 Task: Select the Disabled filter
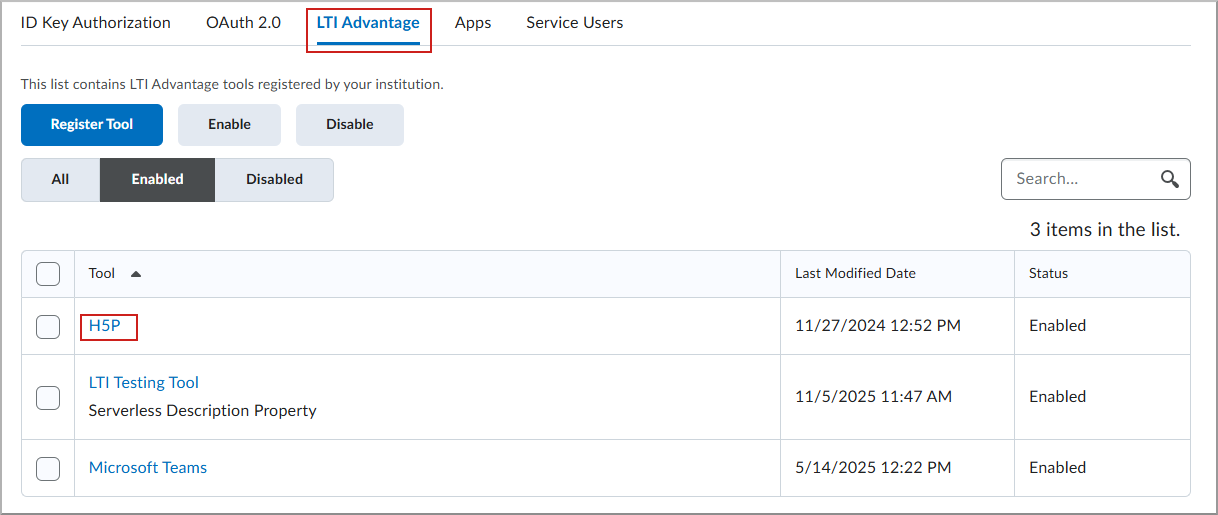pyautogui.click(x=274, y=180)
